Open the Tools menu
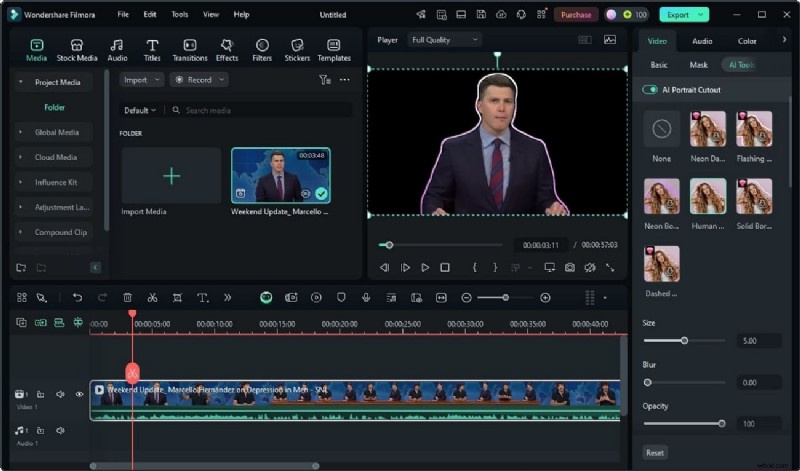The height and width of the screenshot is (471, 800). 179,15
